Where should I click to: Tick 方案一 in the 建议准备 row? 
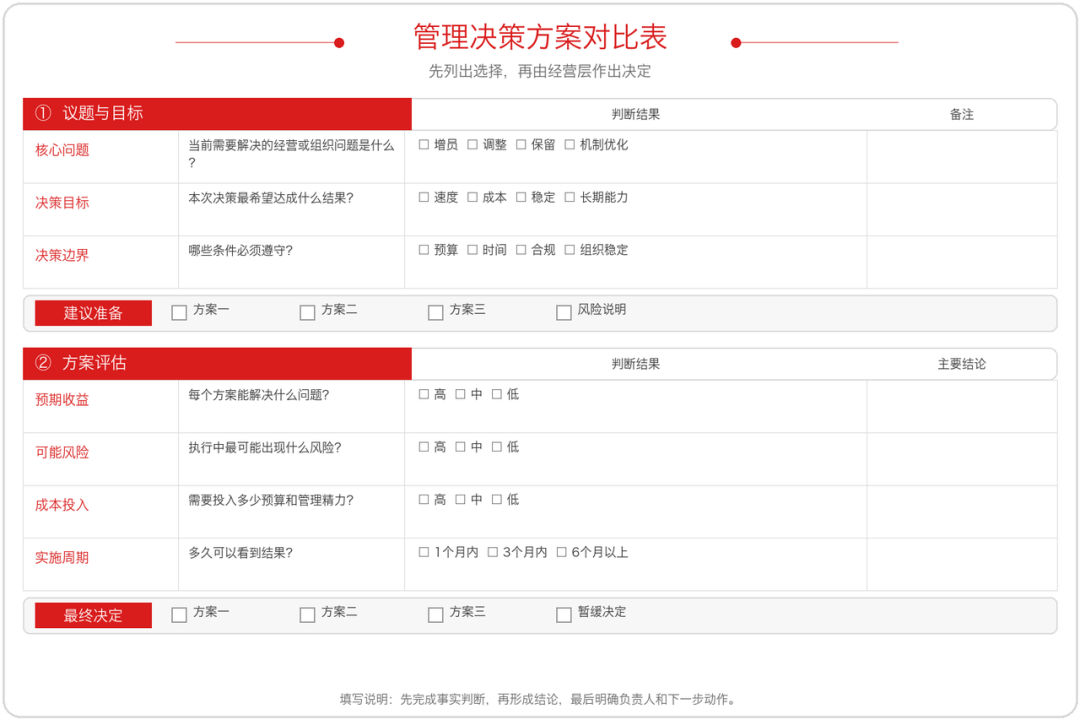coord(179,313)
